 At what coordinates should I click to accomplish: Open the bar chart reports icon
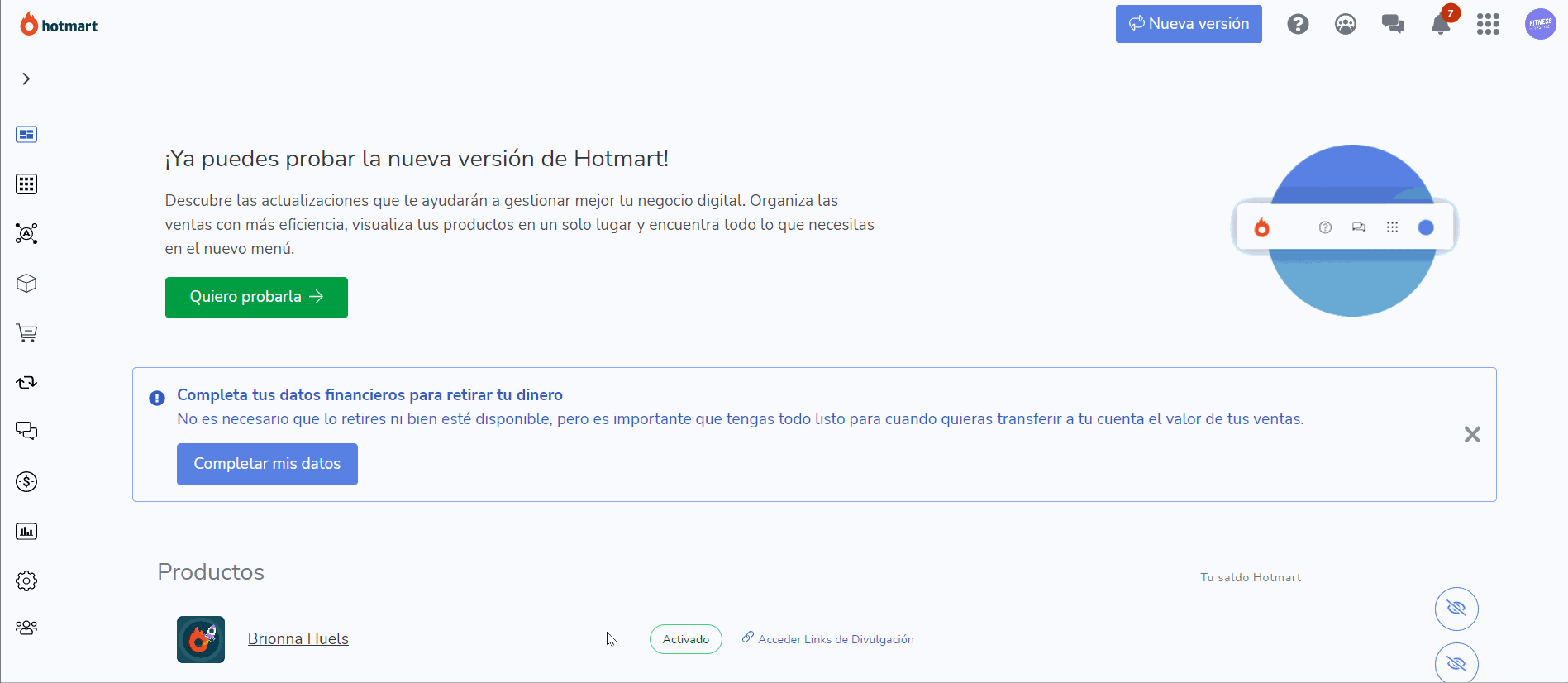click(x=26, y=531)
